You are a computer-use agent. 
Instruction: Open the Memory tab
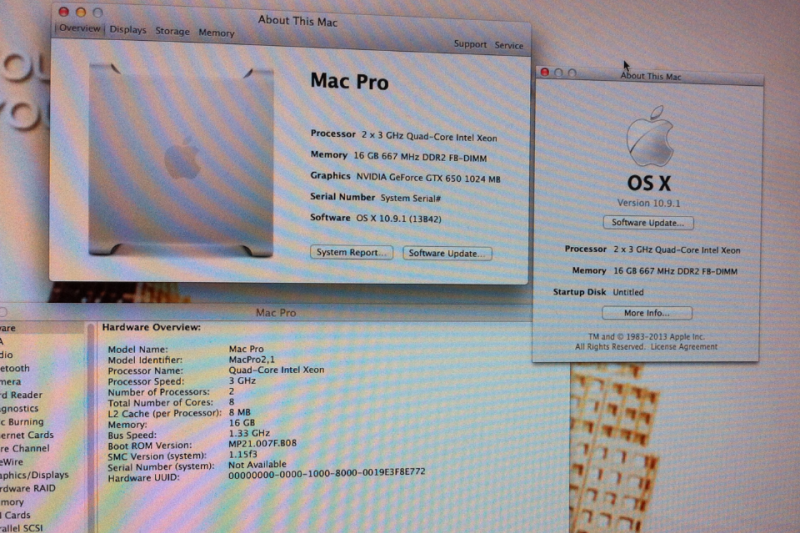tap(216, 33)
